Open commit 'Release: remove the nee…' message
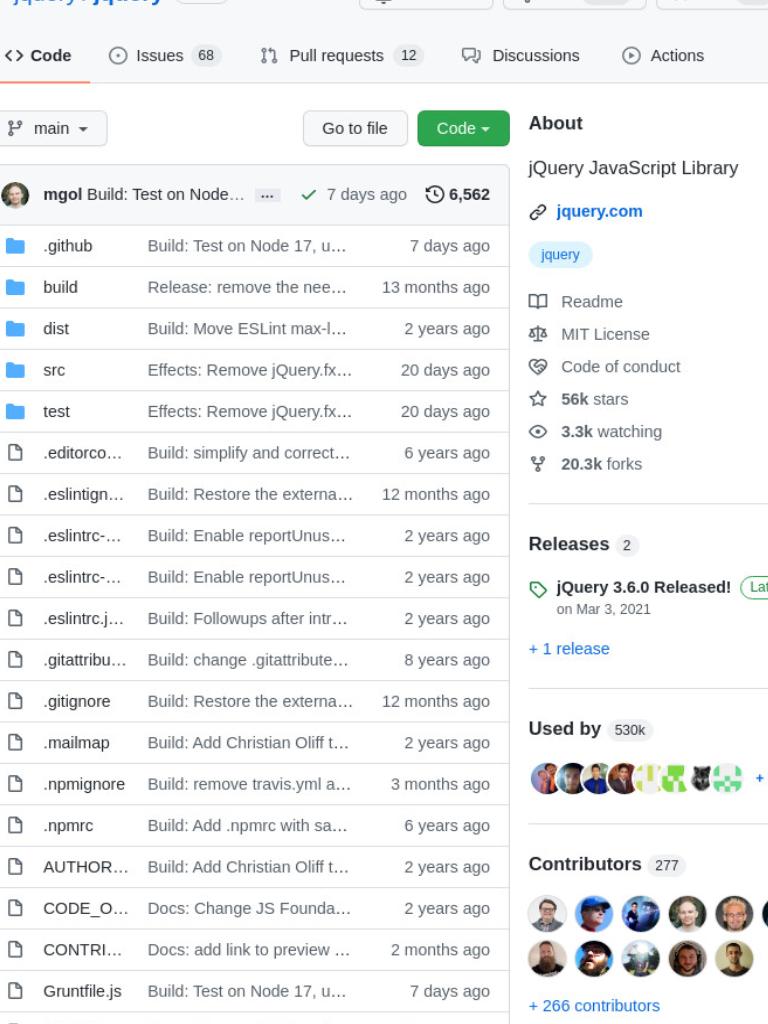 tap(247, 287)
